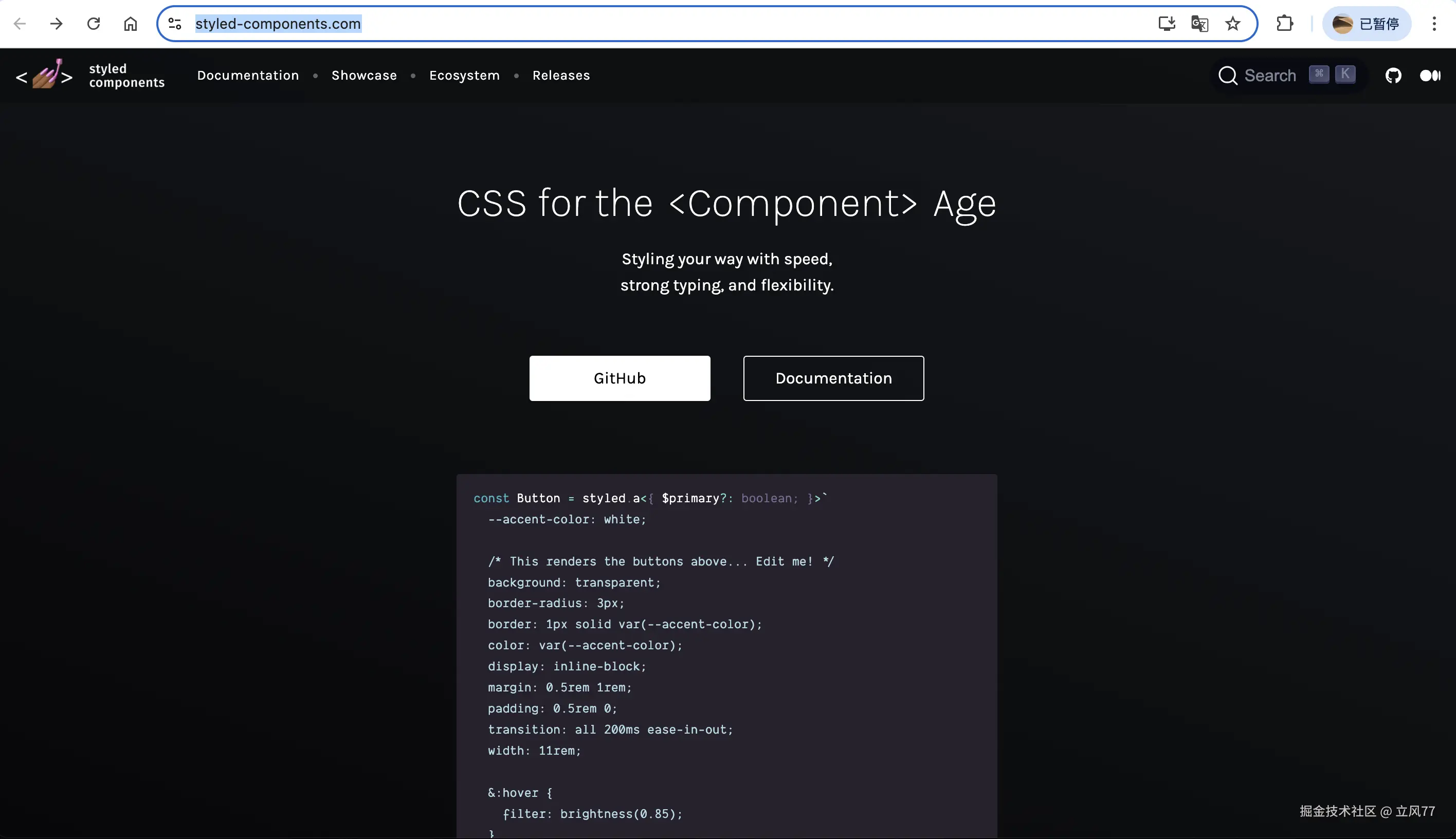
Task: Click the '&:hover {' code line
Action: point(520,793)
